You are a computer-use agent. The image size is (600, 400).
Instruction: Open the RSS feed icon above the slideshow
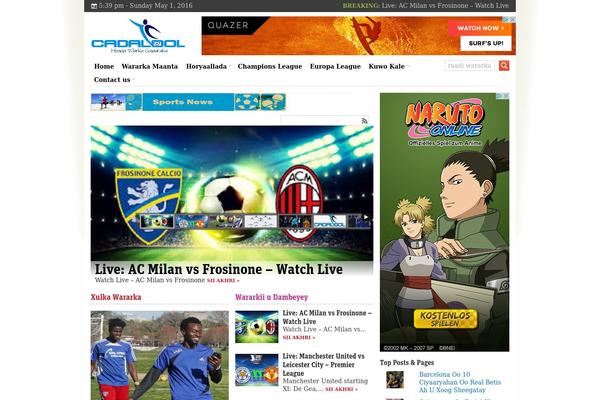[364, 121]
